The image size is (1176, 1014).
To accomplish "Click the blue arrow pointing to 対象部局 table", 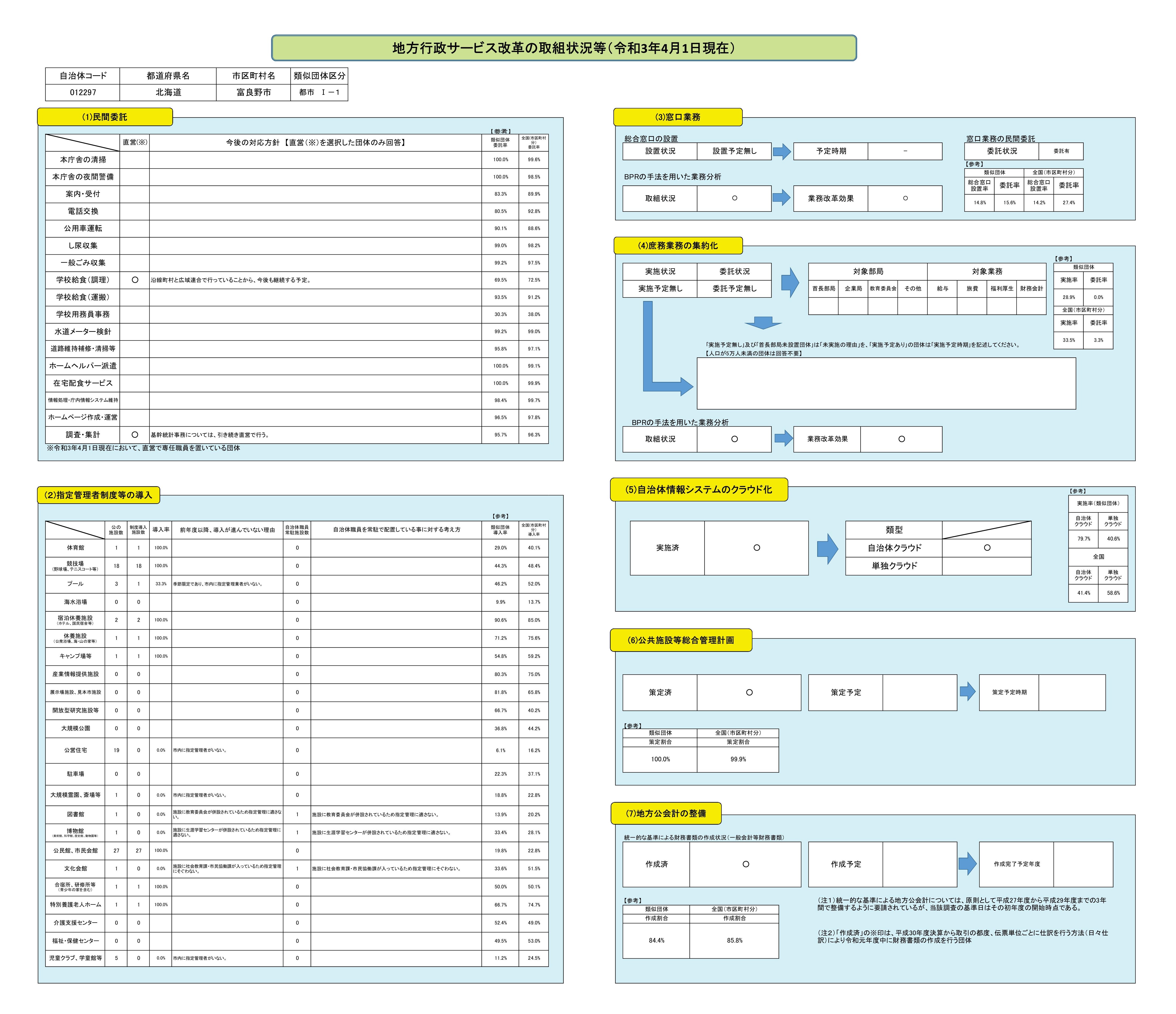I will (x=790, y=282).
